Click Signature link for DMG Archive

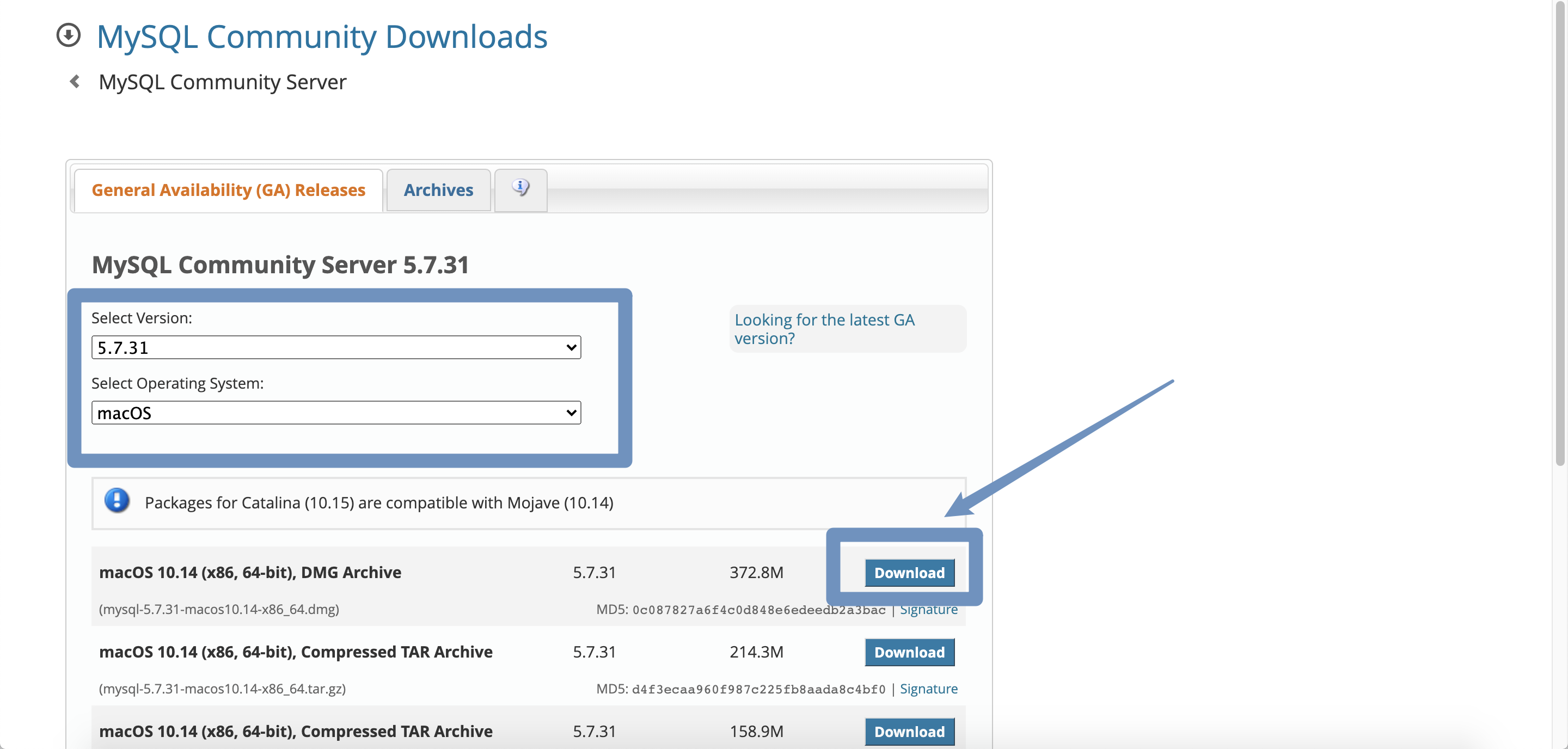tap(928, 608)
